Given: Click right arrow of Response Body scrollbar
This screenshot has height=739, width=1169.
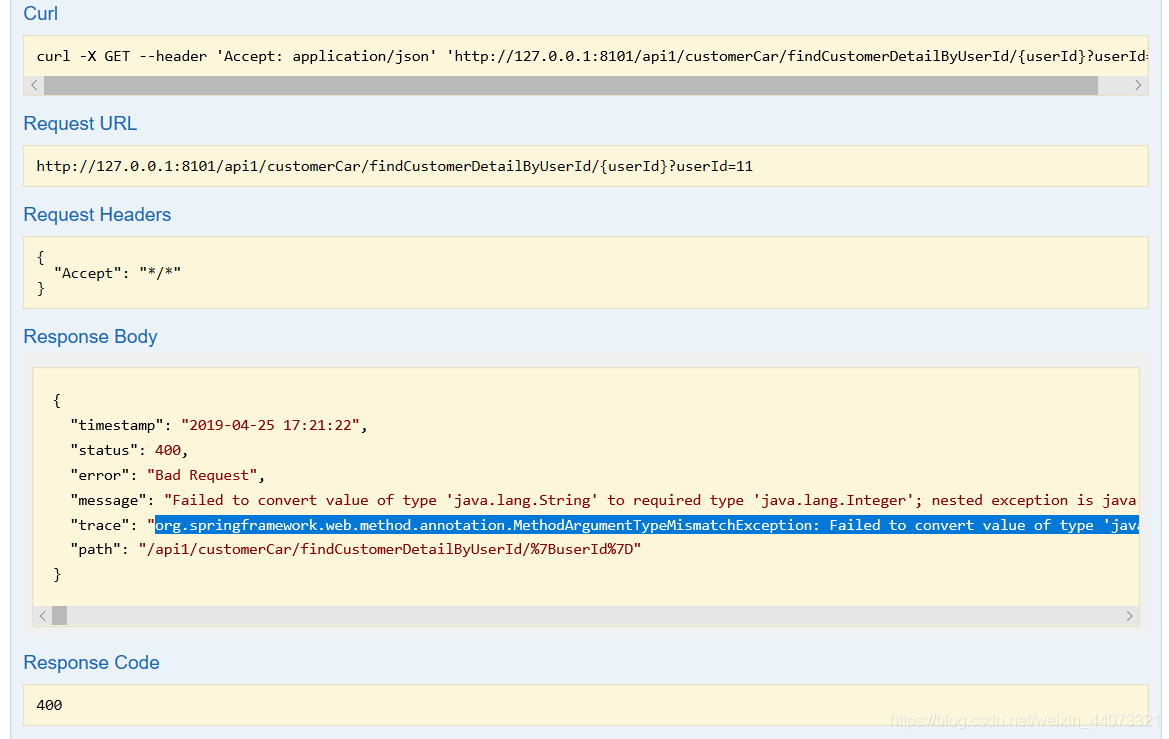Looking at the screenshot, I should pyautogui.click(x=1129, y=616).
